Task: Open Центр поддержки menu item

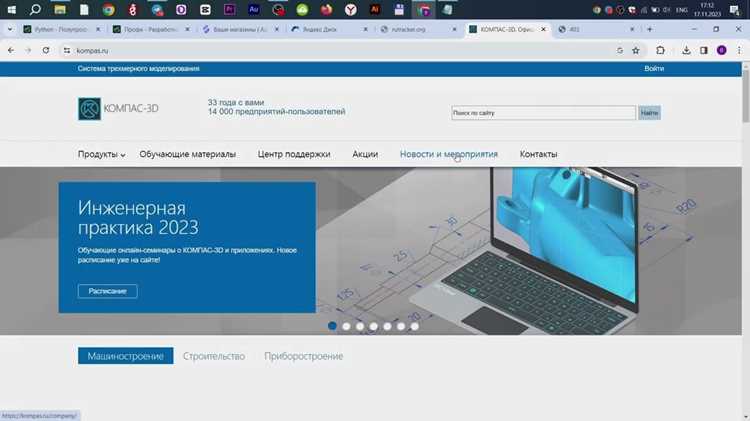Action: [x=294, y=154]
